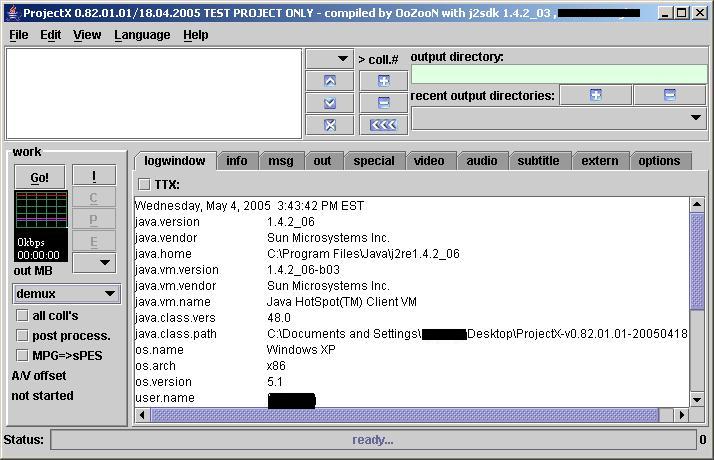Switch to the video tab
Screen dimensions: 714x460
pos(429,161)
